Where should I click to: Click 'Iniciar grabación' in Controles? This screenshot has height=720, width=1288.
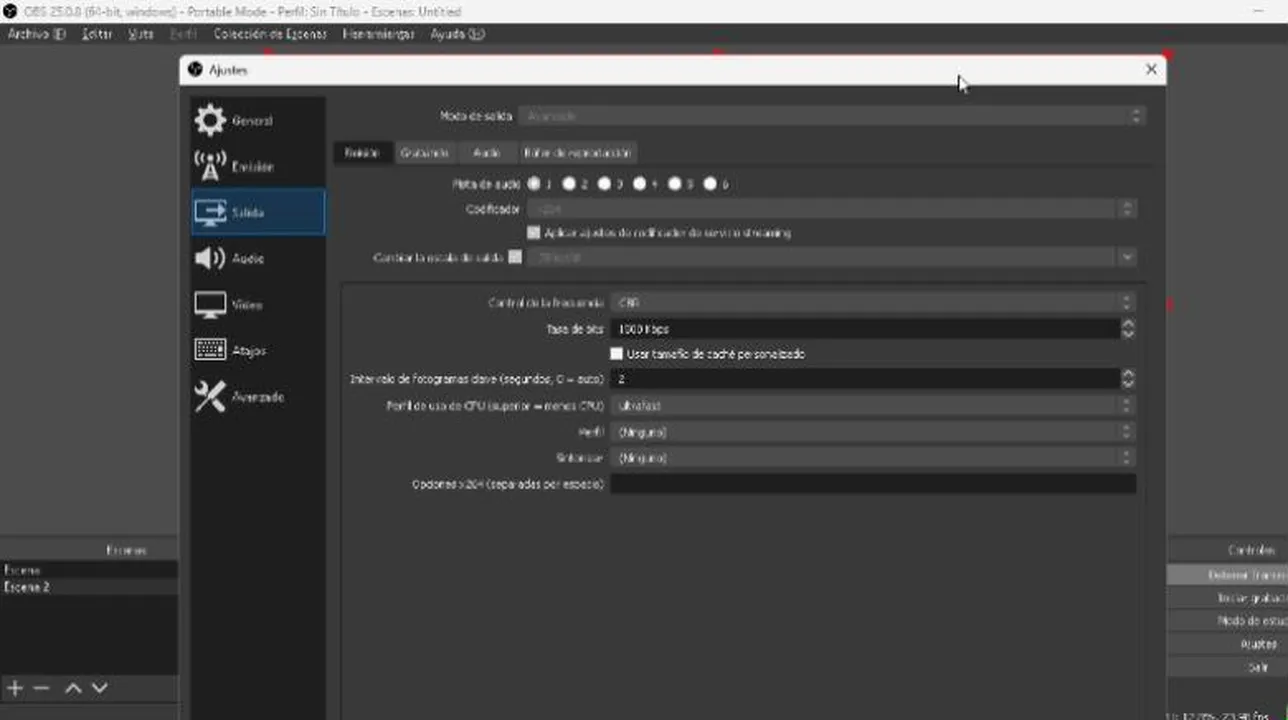point(1227,598)
